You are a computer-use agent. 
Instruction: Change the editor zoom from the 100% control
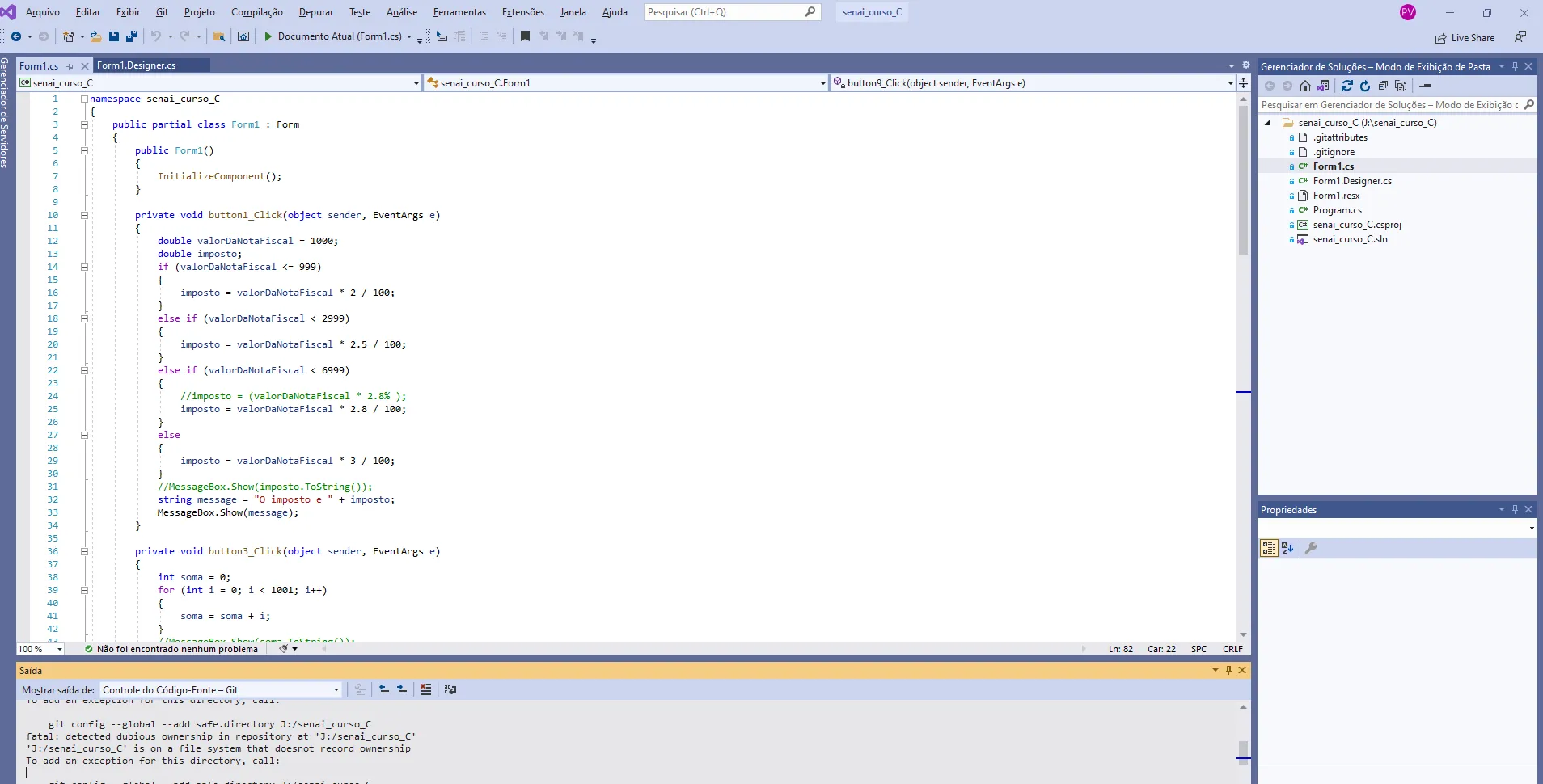pyautogui.click(x=39, y=648)
